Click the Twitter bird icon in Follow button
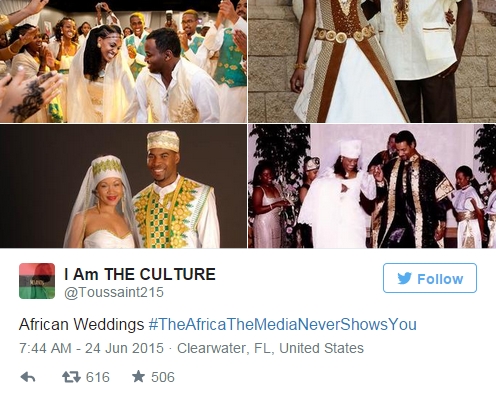 (x=404, y=278)
